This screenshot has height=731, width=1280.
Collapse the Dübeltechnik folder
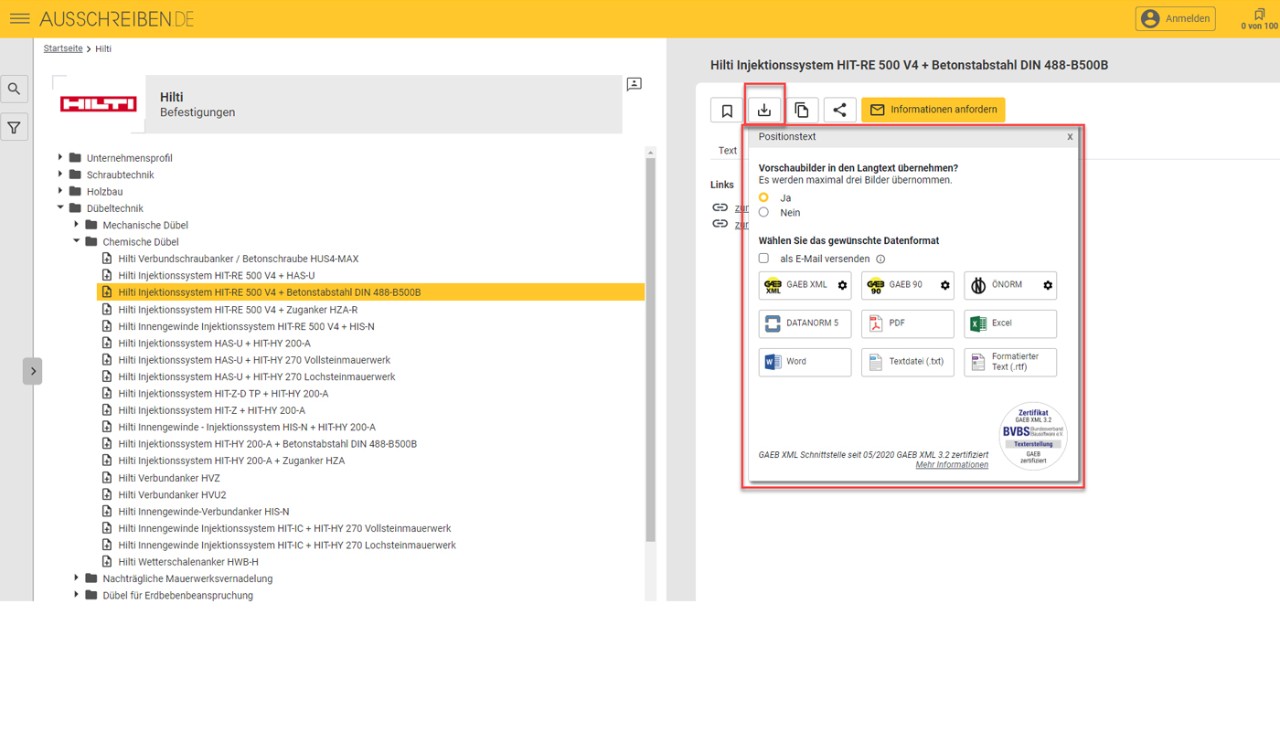pyautogui.click(x=60, y=208)
